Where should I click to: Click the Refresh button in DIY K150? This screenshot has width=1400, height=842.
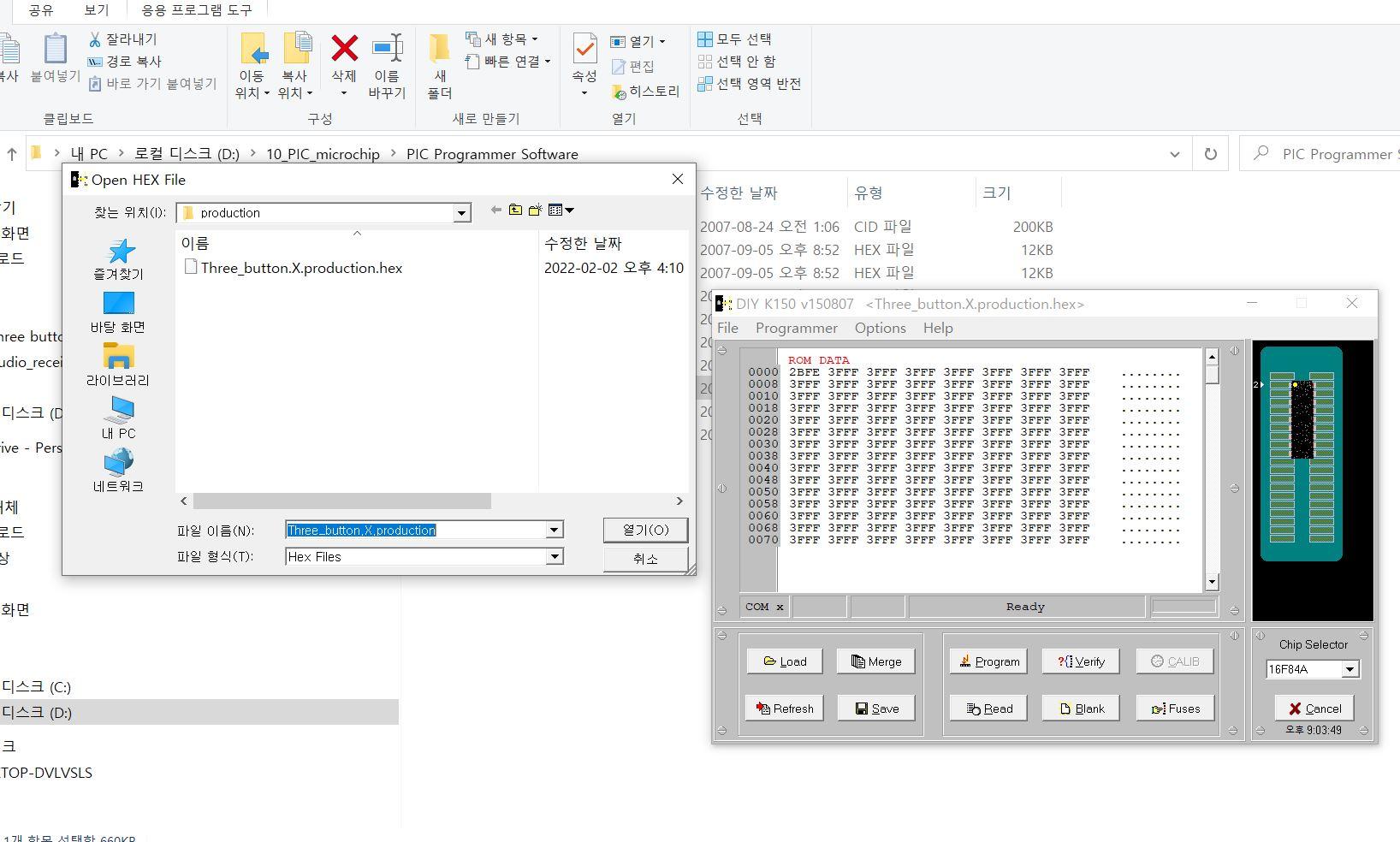pos(785,709)
